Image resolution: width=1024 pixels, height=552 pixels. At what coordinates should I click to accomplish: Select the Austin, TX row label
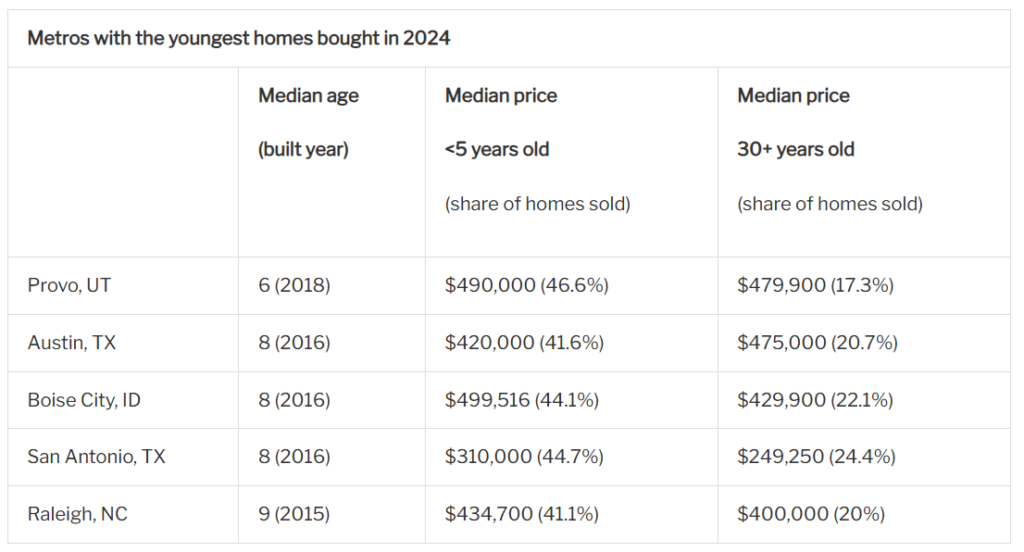click(x=72, y=343)
